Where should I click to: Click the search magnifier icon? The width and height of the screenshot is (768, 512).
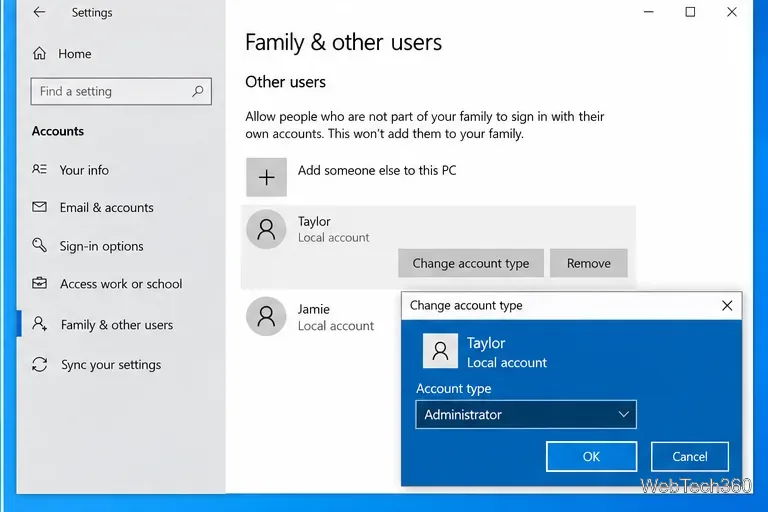click(198, 91)
